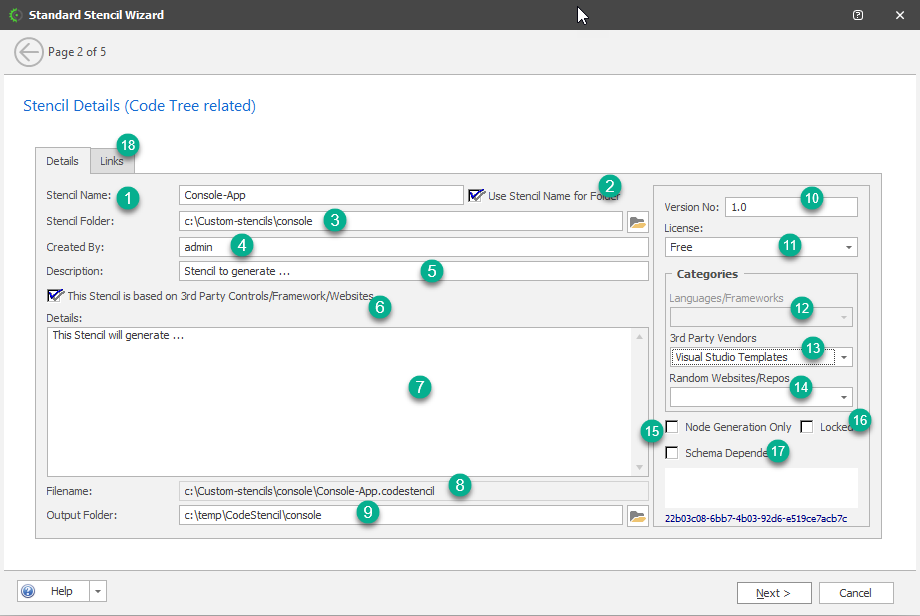This screenshot has width=920, height=616.
Task: Browse for the Stencil Folder location
Action: point(638,222)
